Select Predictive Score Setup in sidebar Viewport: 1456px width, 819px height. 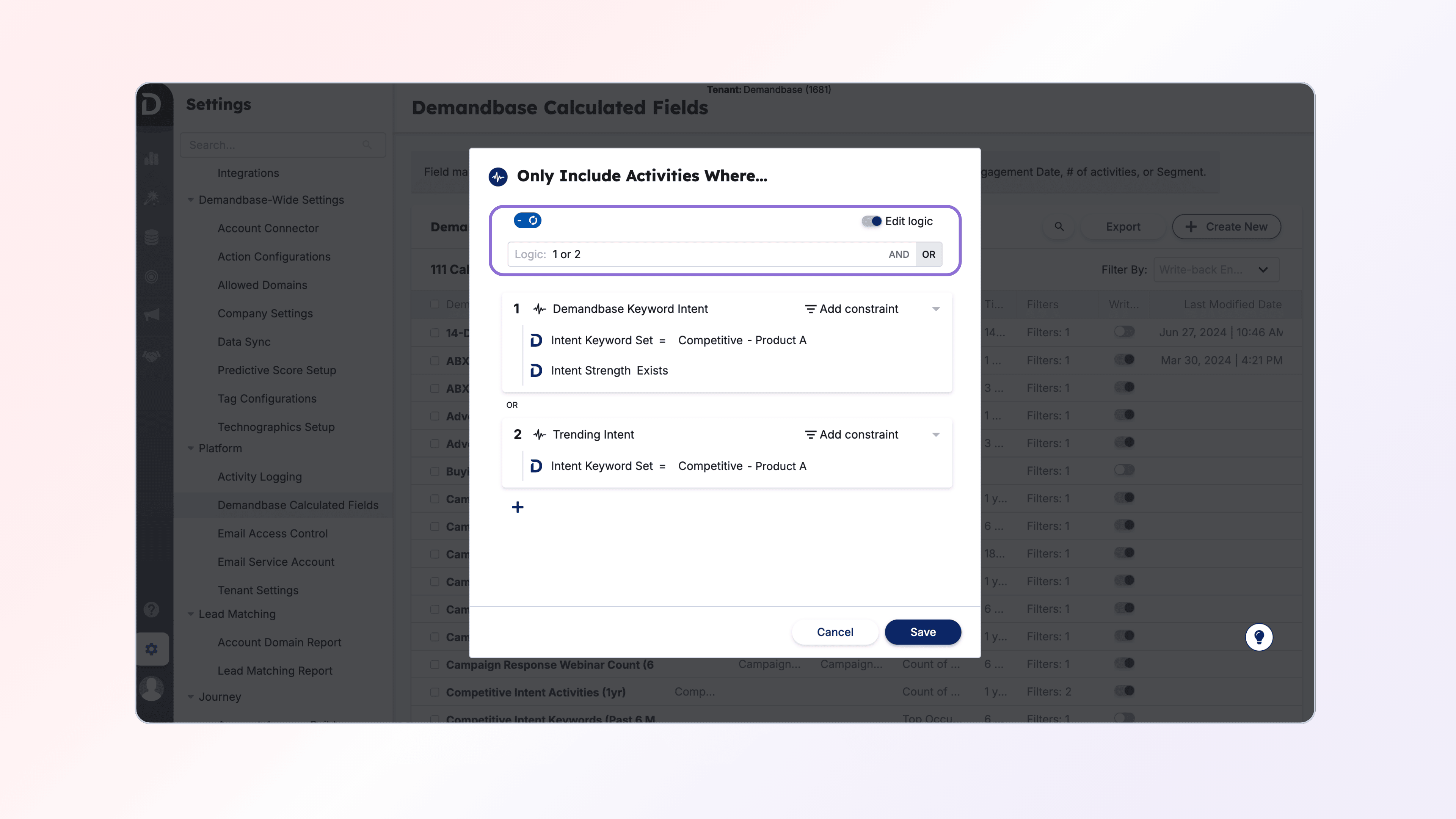tap(276, 370)
